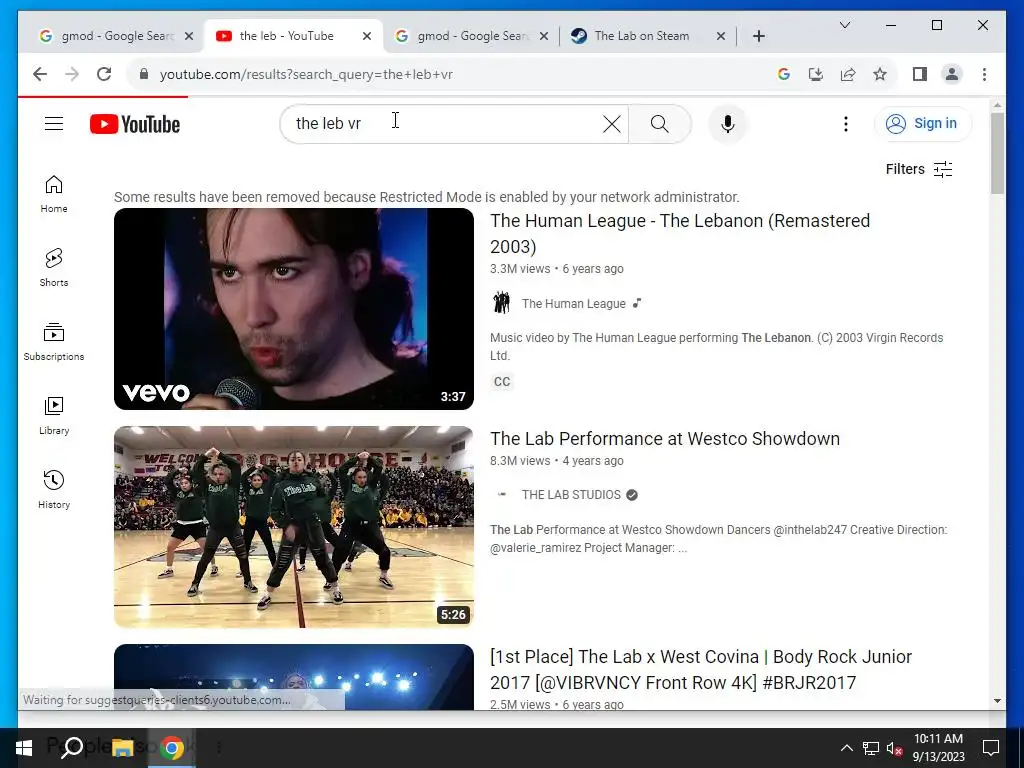1024x768 pixels.
Task: Open Shorts in sidebar
Action: (x=54, y=268)
